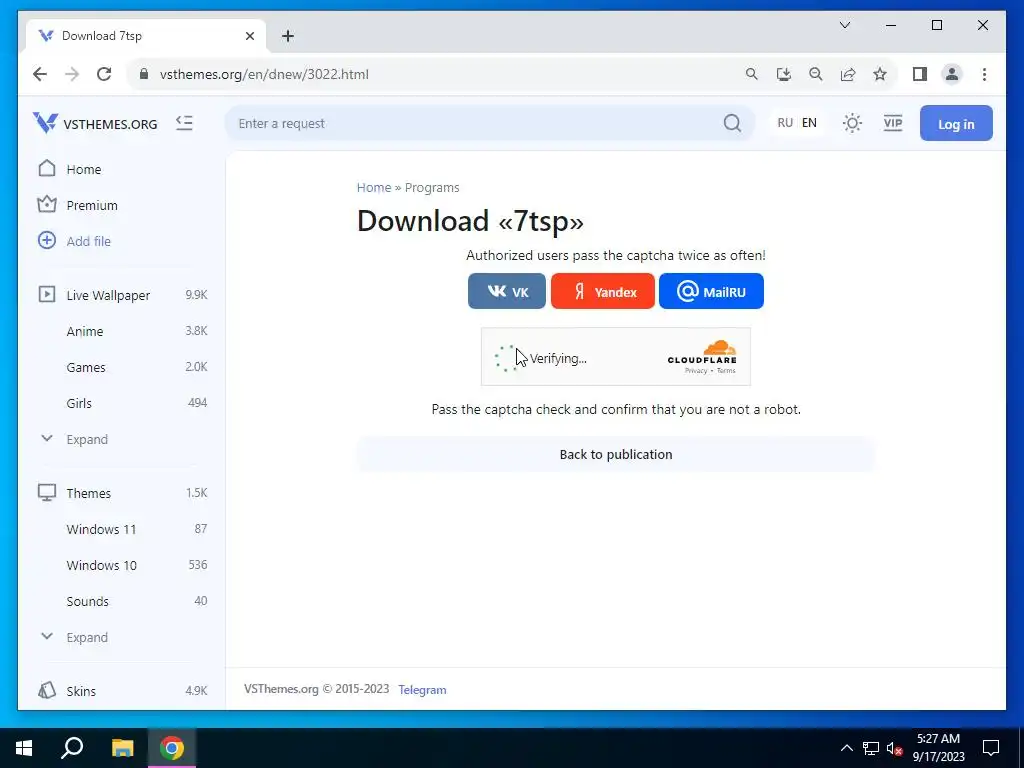Image resolution: width=1024 pixels, height=768 pixels.
Task: Close the Download 7tsp tab
Action: [x=249, y=36]
